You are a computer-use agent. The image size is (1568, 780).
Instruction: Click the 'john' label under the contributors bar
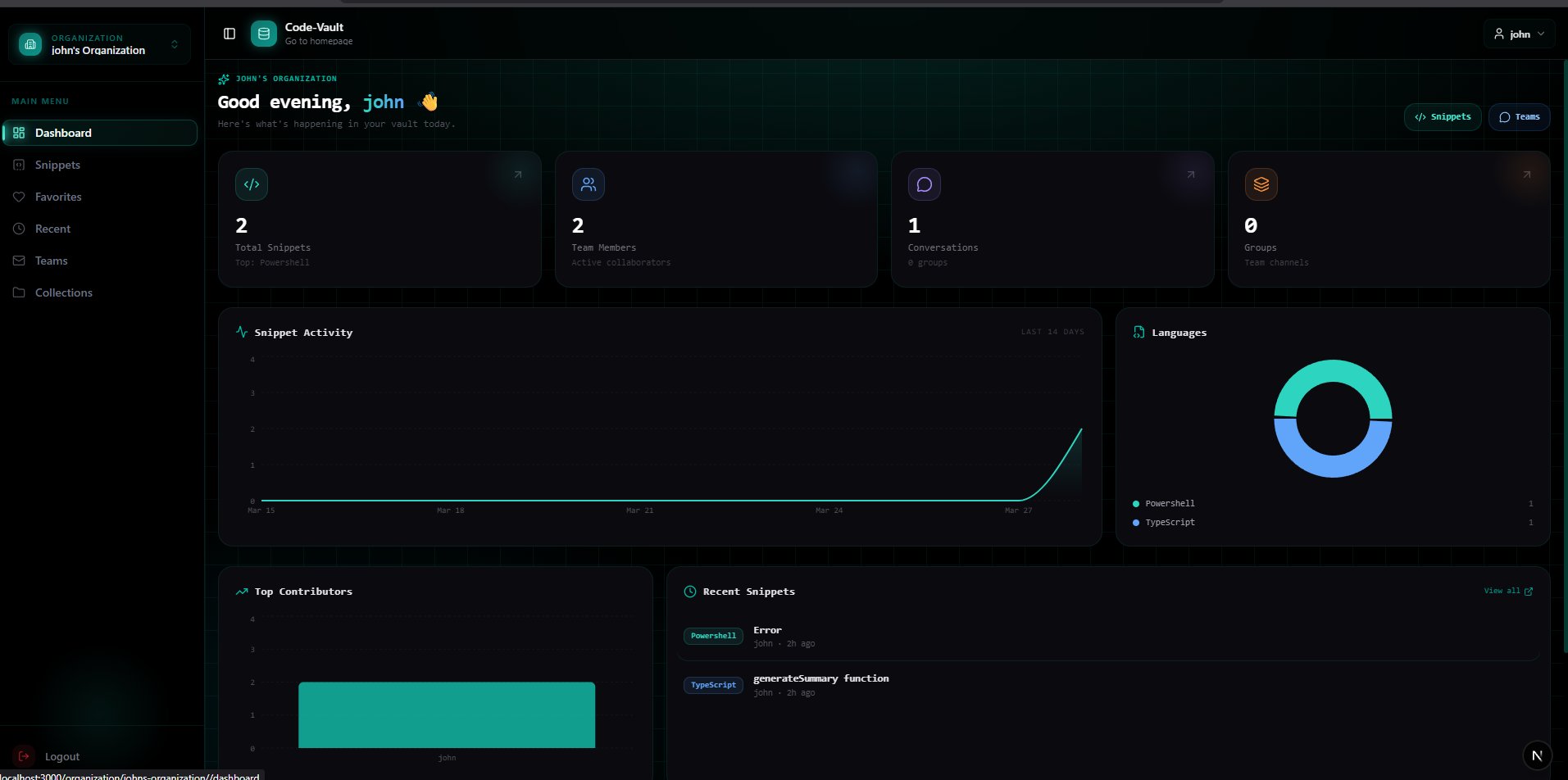pos(447,758)
